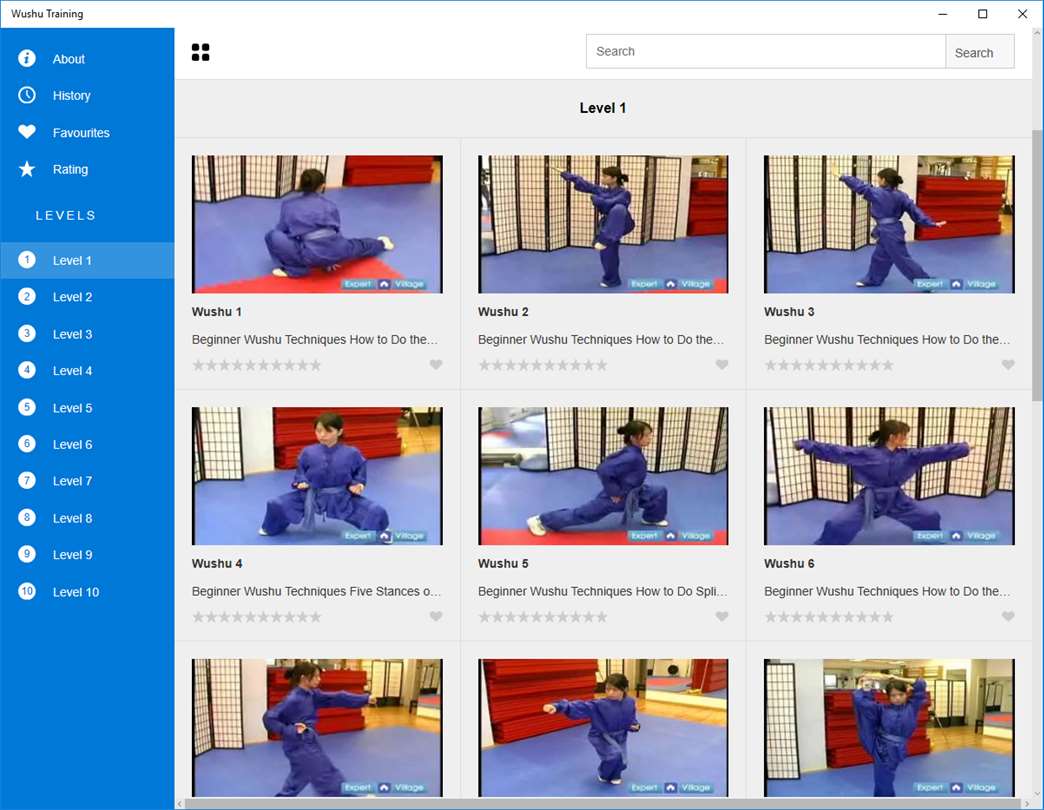Select Level 3 label in sidebar
The height and width of the screenshot is (810, 1044).
[72, 334]
